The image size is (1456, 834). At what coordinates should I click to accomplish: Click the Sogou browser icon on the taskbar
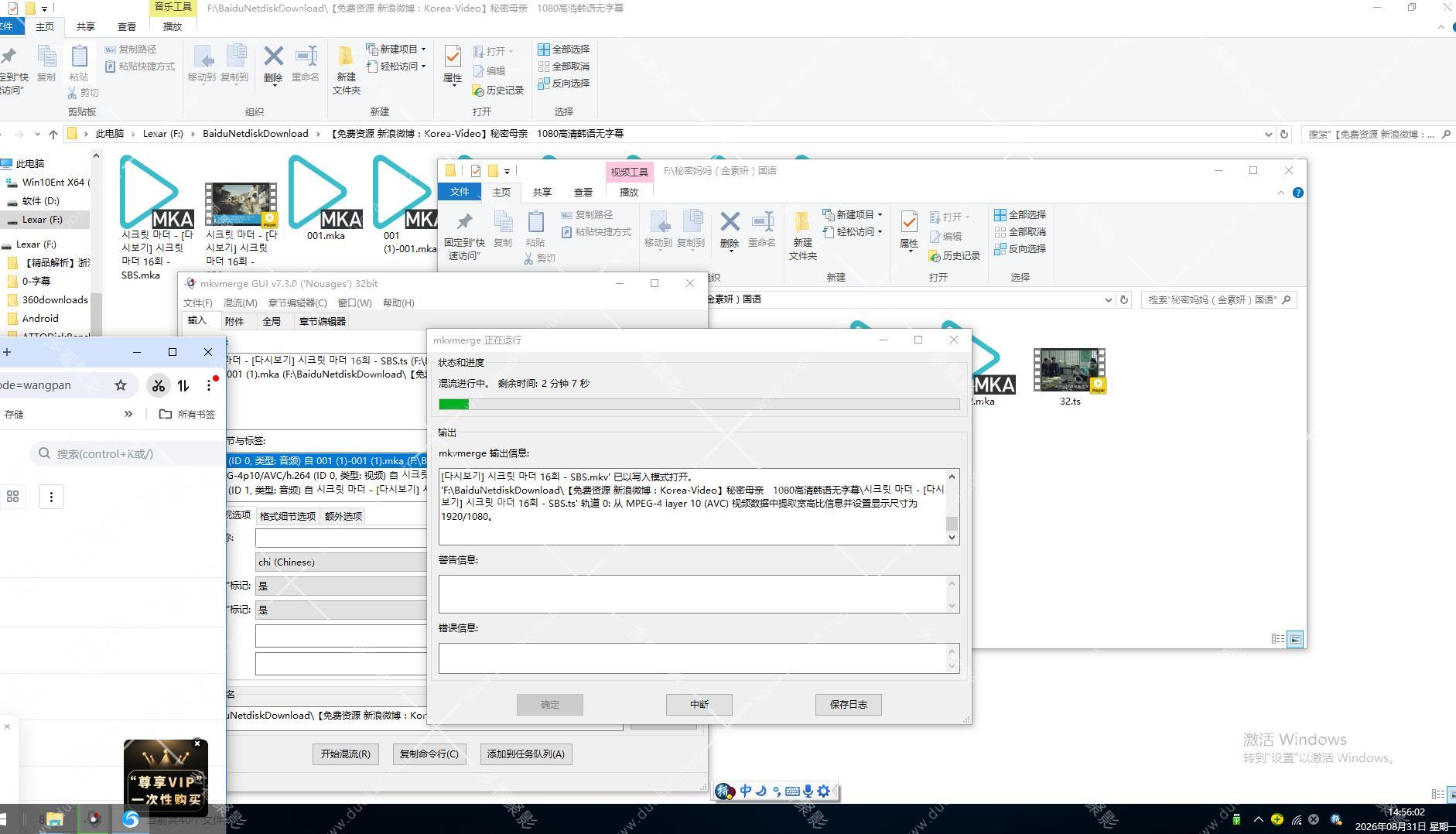click(x=130, y=819)
